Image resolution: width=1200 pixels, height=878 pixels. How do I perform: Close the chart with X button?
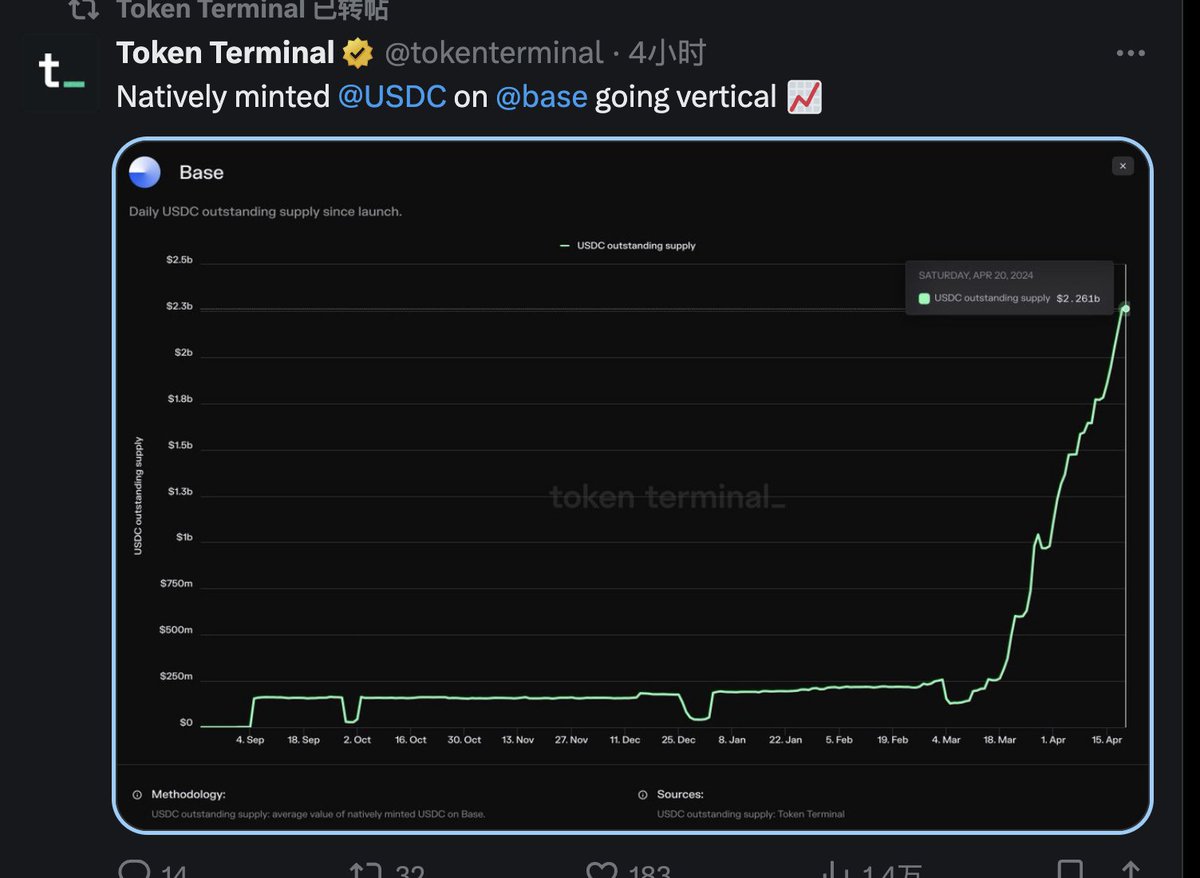(1123, 166)
